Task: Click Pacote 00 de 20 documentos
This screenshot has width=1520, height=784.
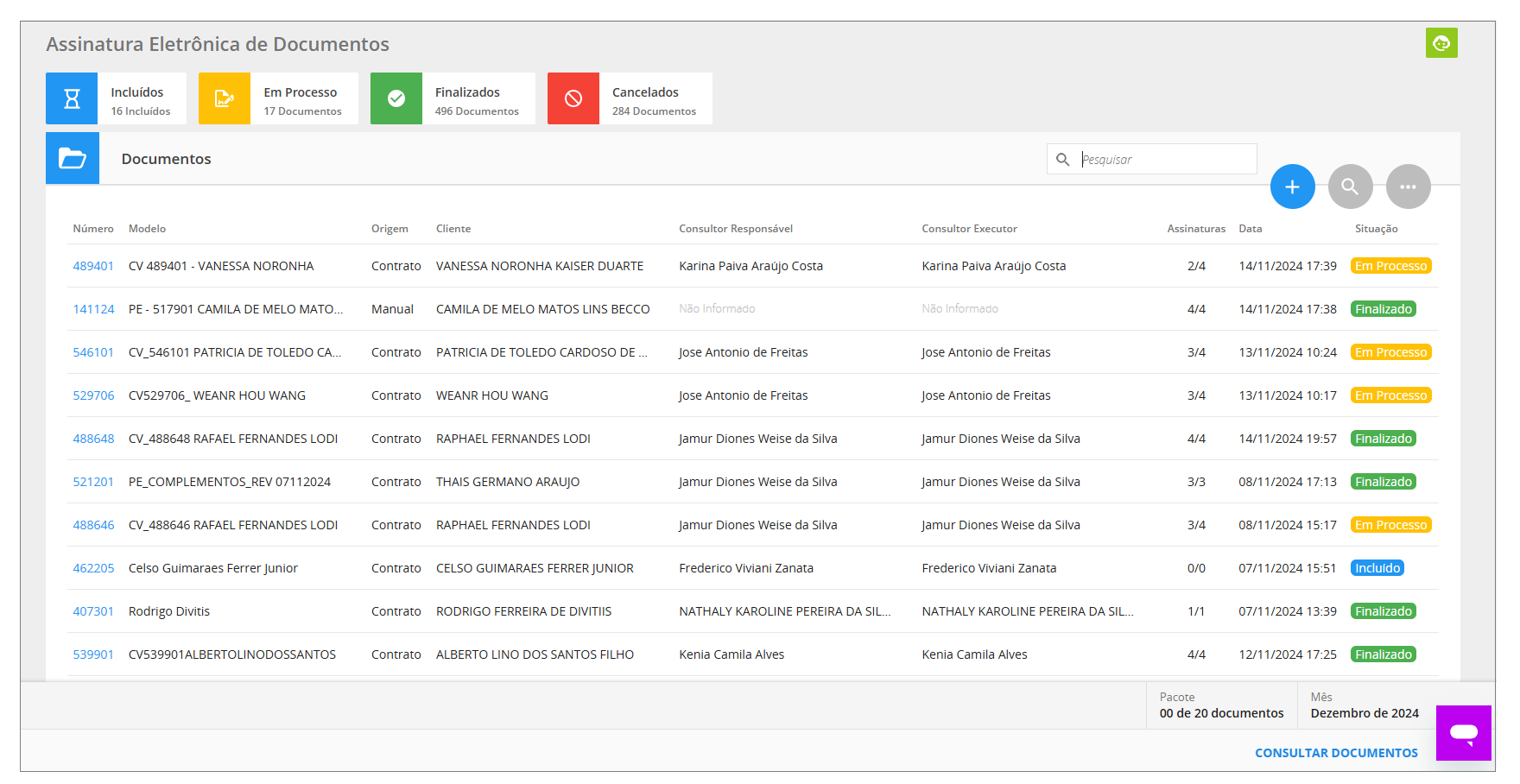Action: 1221,705
